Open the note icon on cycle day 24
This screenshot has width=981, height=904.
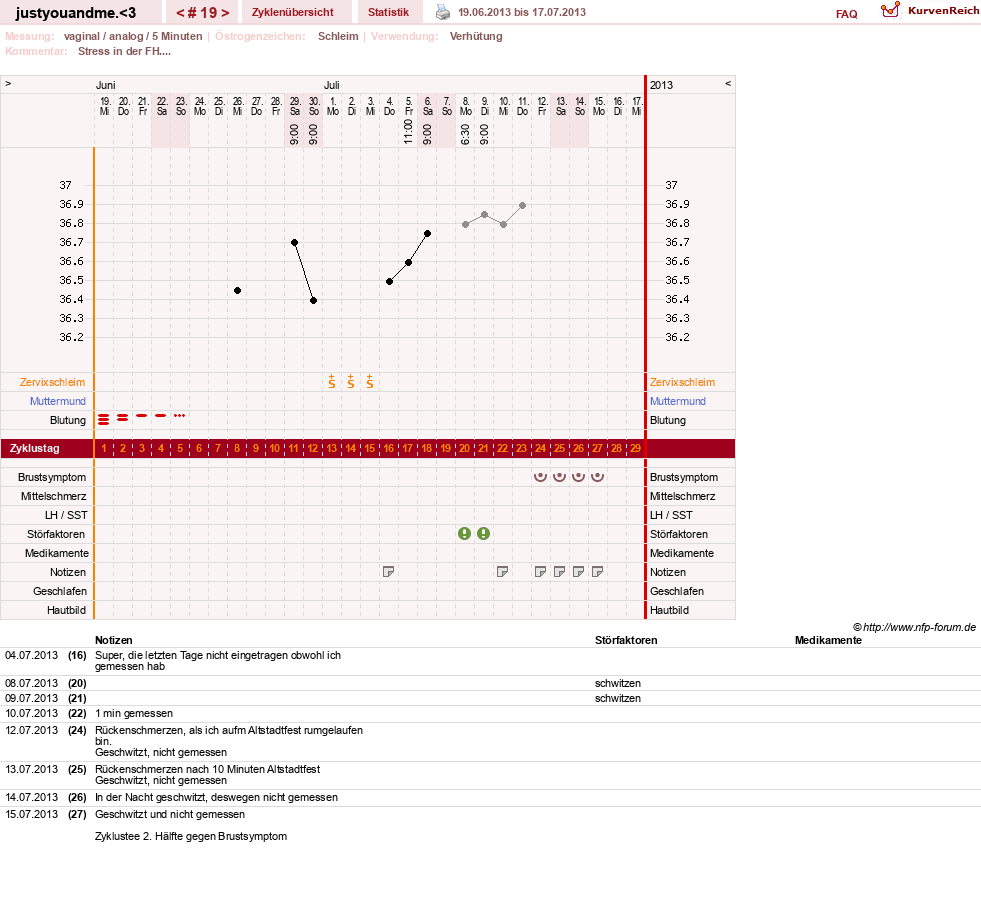pyautogui.click(x=541, y=572)
